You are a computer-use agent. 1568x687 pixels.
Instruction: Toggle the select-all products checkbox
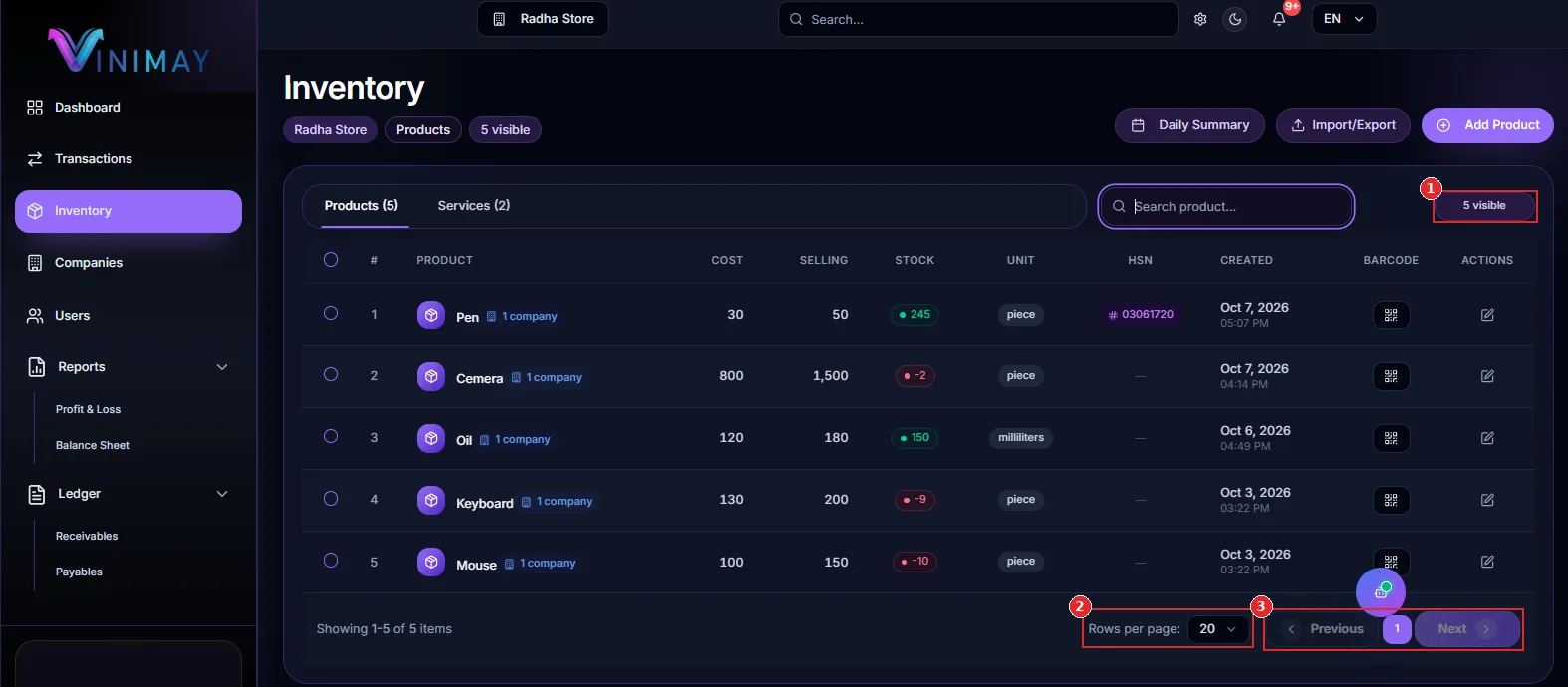(331, 260)
